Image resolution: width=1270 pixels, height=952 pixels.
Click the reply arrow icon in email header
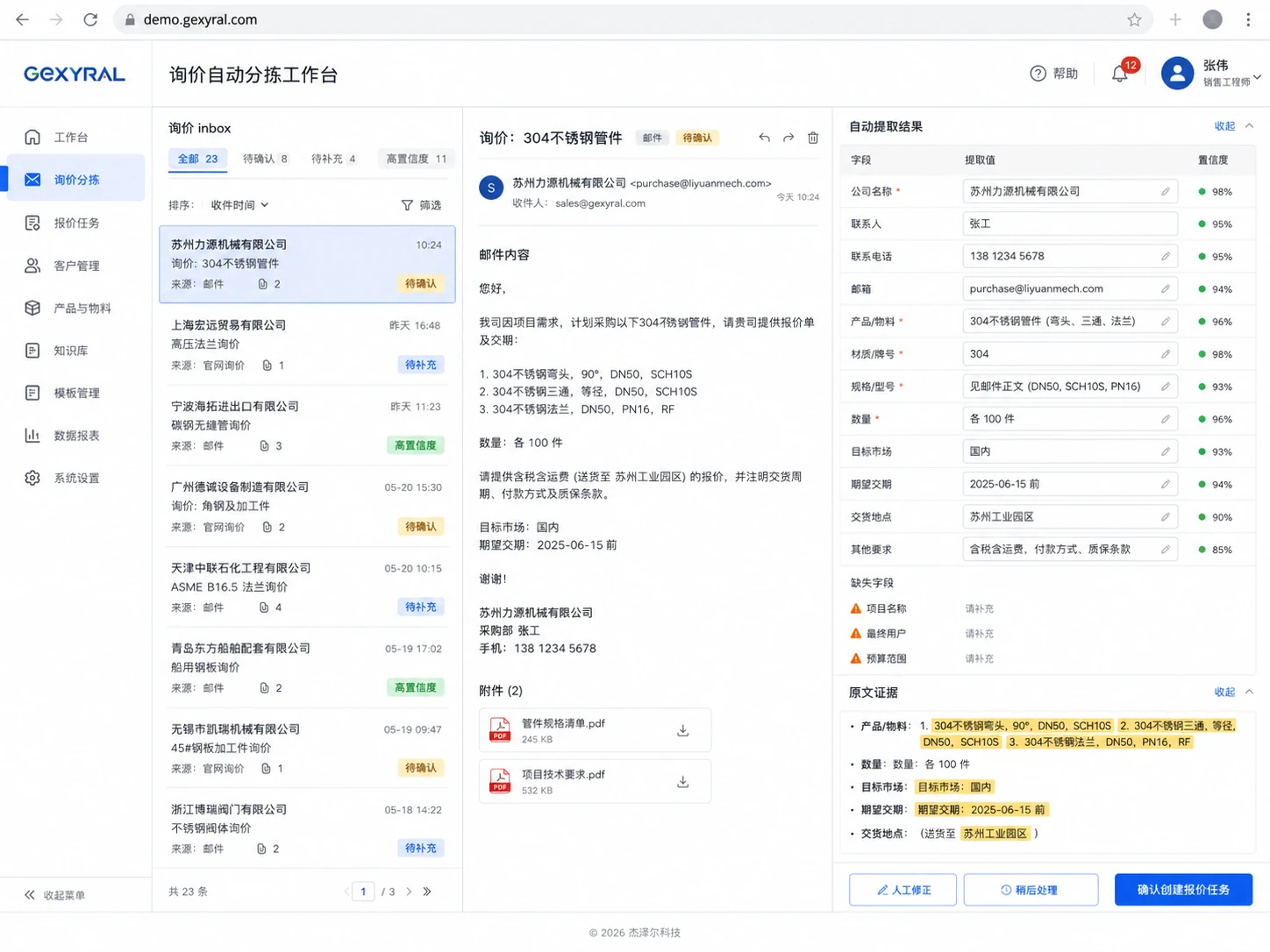tap(764, 138)
